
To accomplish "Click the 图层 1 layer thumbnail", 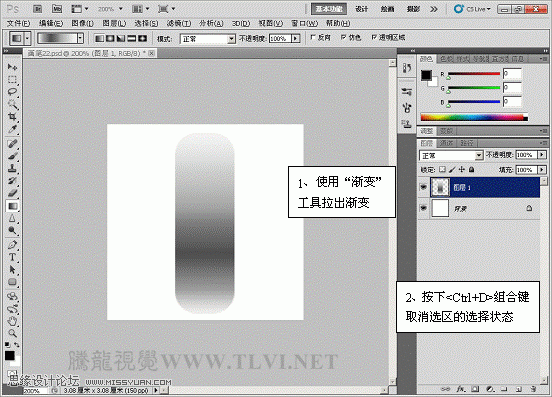I will coord(440,187).
